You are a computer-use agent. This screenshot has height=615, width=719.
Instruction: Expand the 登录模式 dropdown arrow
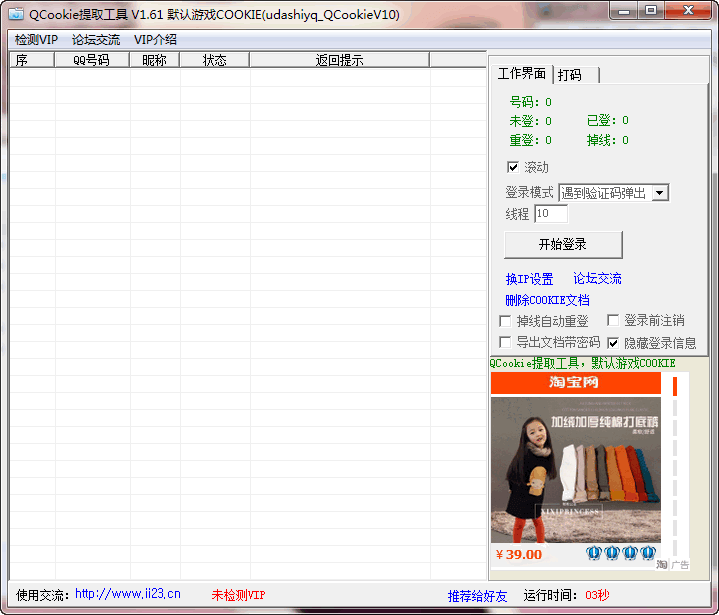pyautogui.click(x=660, y=193)
